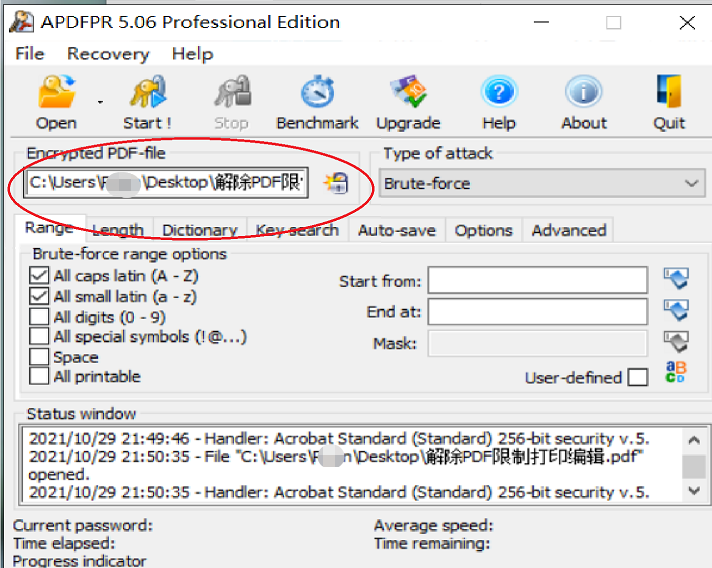
Task: Start the password recovery with Start ! icon
Action: coord(148,92)
